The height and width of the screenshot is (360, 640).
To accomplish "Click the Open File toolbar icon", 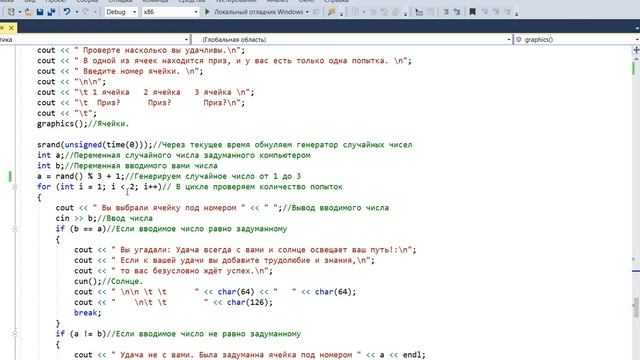I will click(28, 12).
